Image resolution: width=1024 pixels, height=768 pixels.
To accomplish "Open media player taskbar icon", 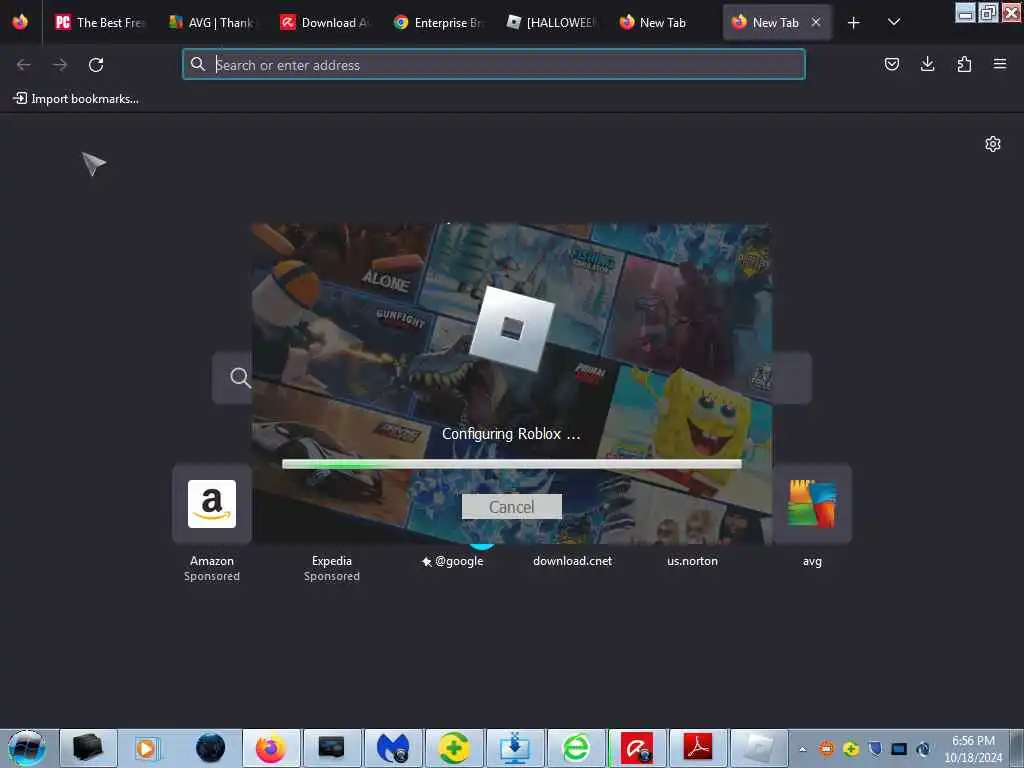I will click(148, 748).
